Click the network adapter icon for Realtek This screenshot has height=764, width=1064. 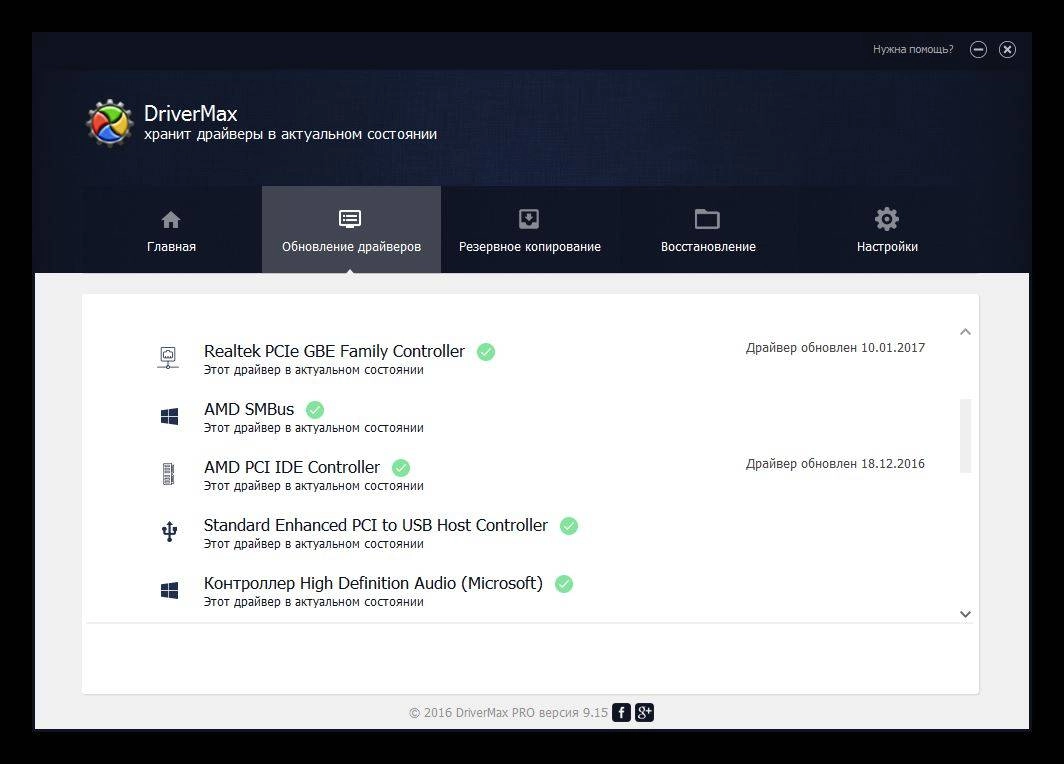pos(168,358)
